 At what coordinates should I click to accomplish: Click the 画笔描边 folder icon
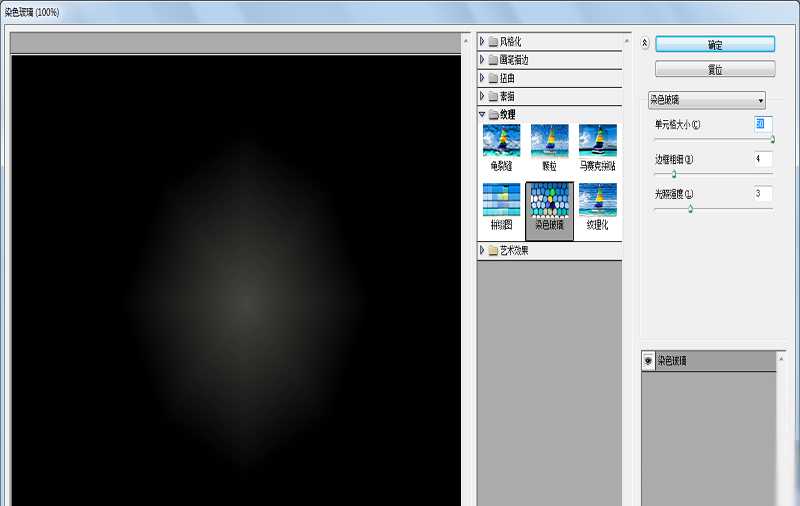click(493, 60)
